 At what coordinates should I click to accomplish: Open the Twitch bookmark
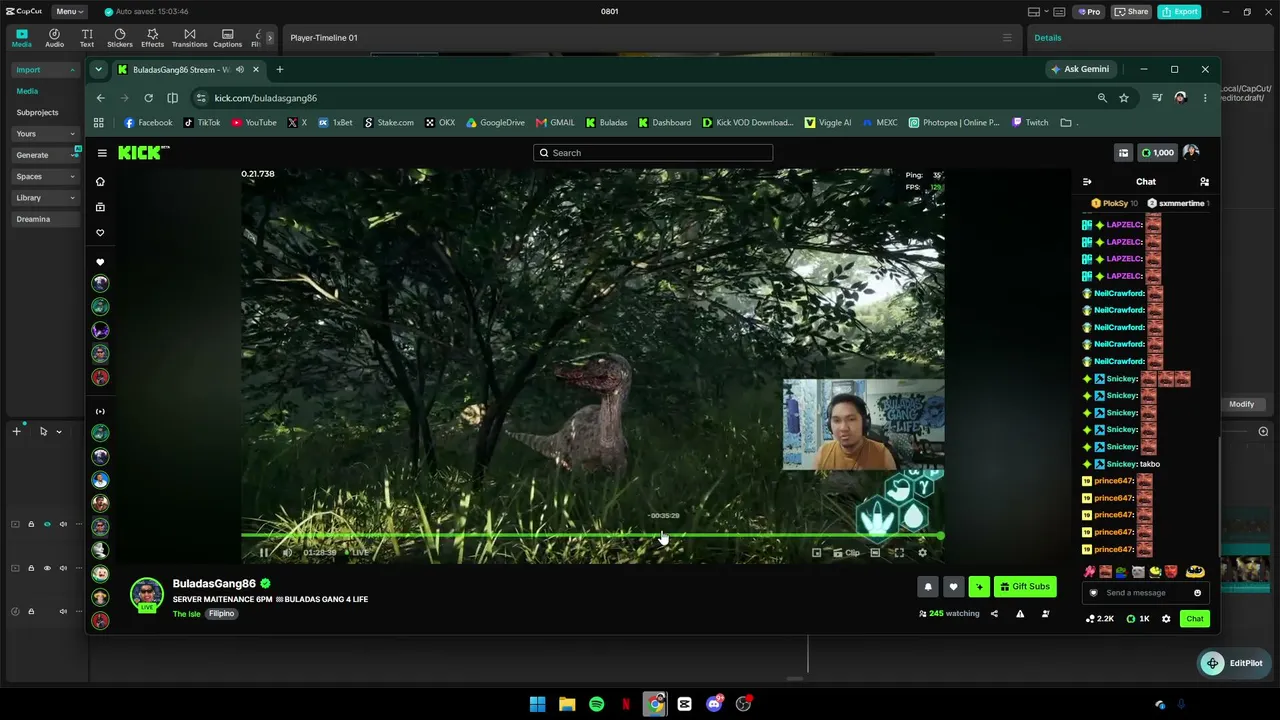pos(1030,123)
